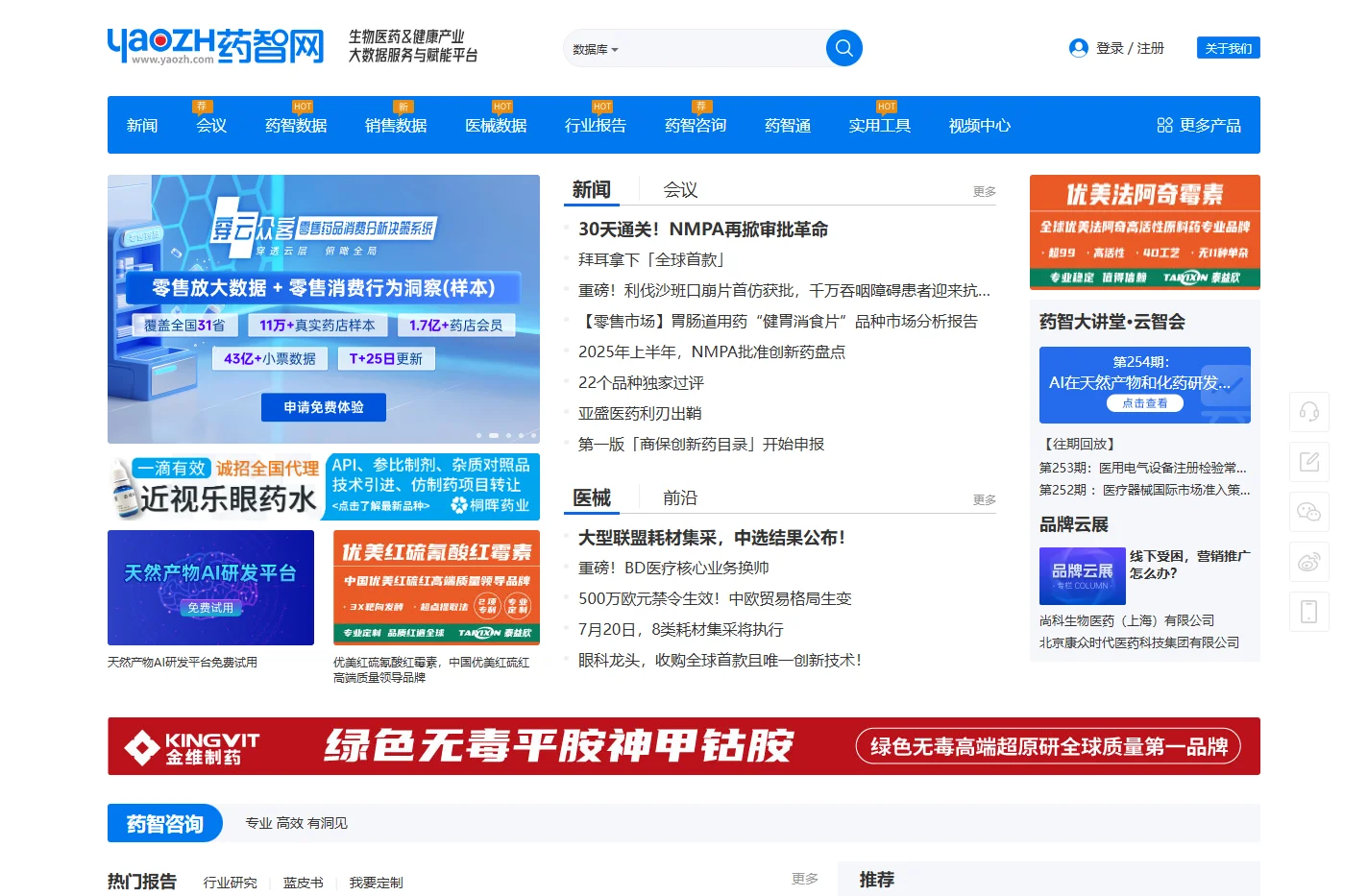Open article 拜耳拿下「全球首款」
The image size is (1368, 896).
coord(651,260)
